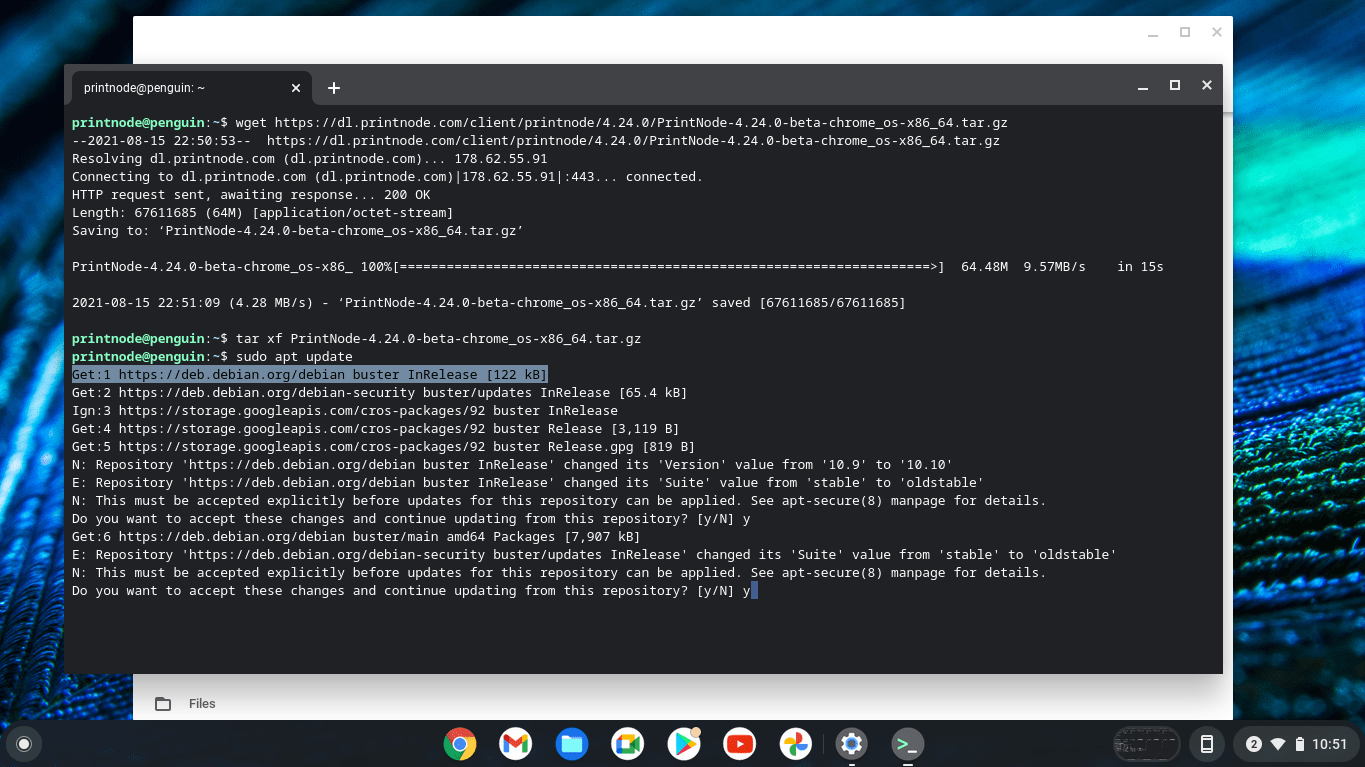
Task: Click the Get:2 debian-security buster/updates line
Action: pos(380,392)
